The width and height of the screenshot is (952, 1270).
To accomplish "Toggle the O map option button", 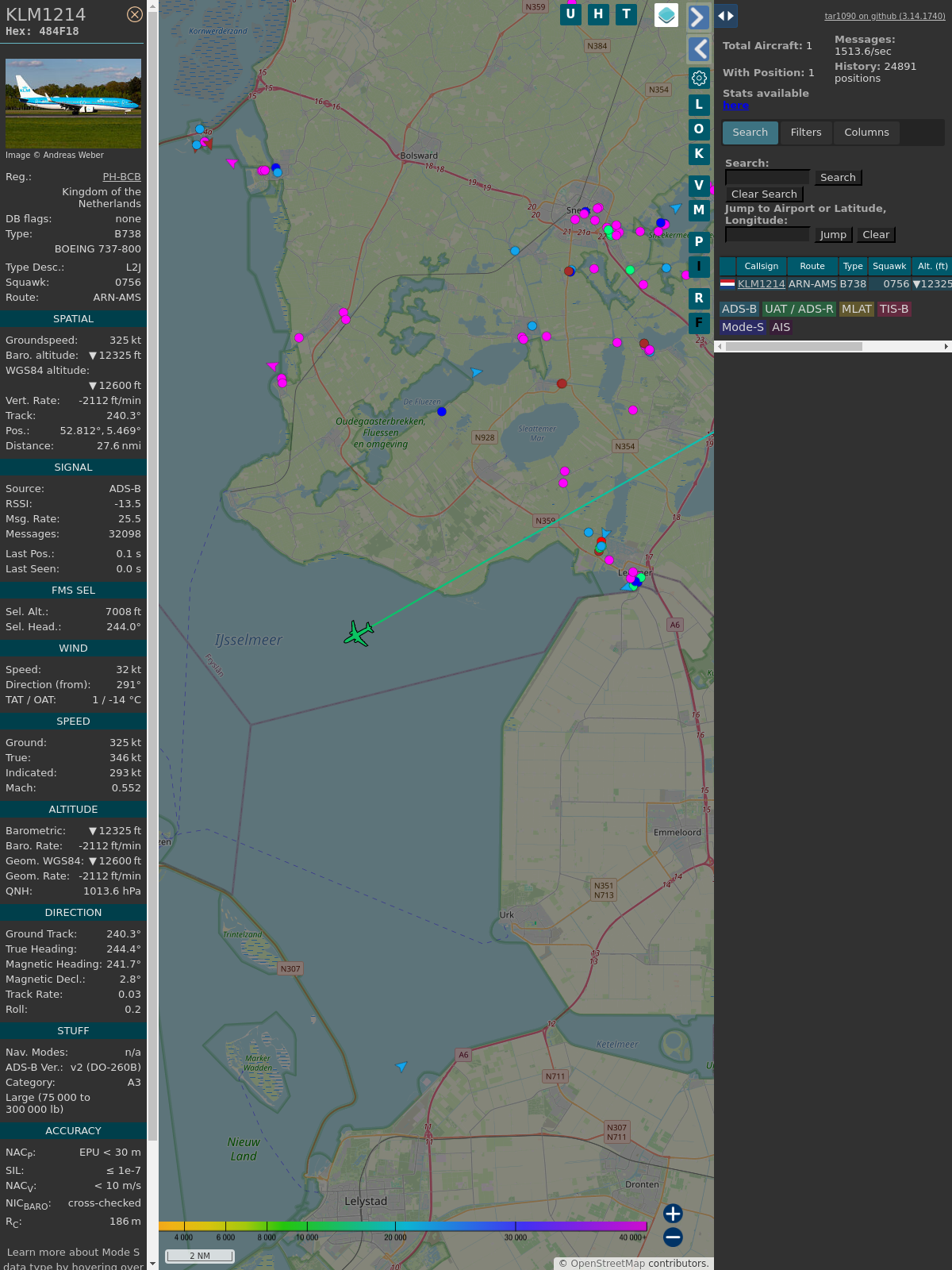I will click(699, 129).
